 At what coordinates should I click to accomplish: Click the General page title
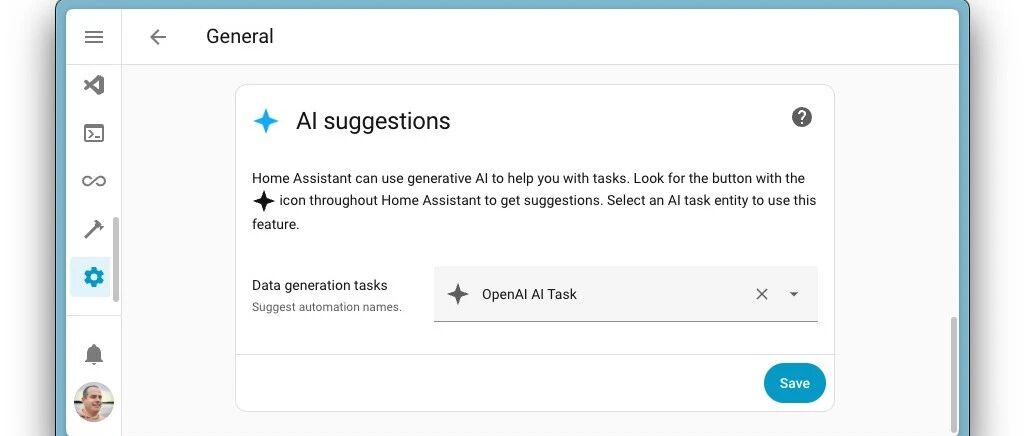click(240, 36)
